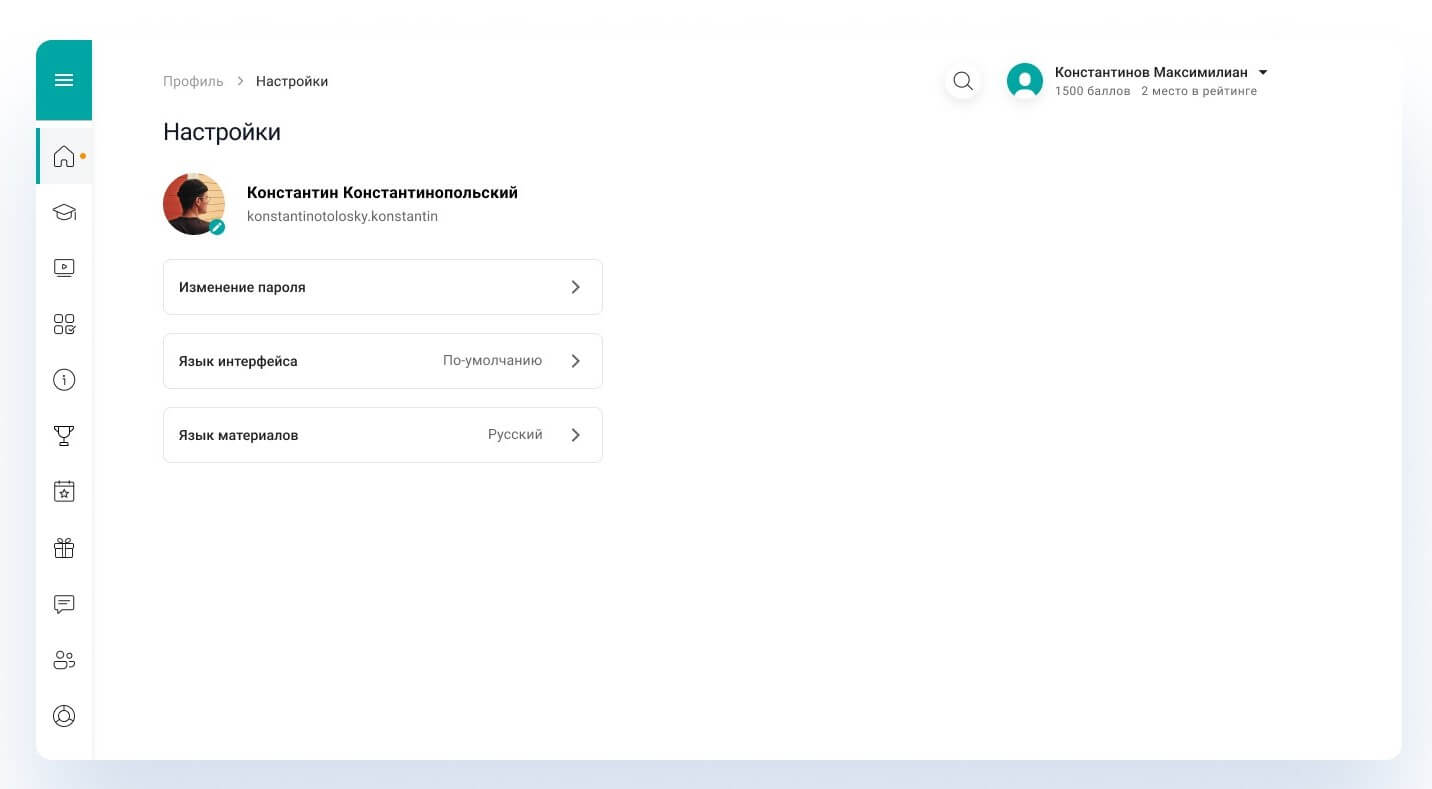
Task: Open events calendar star icon
Action: (x=64, y=492)
